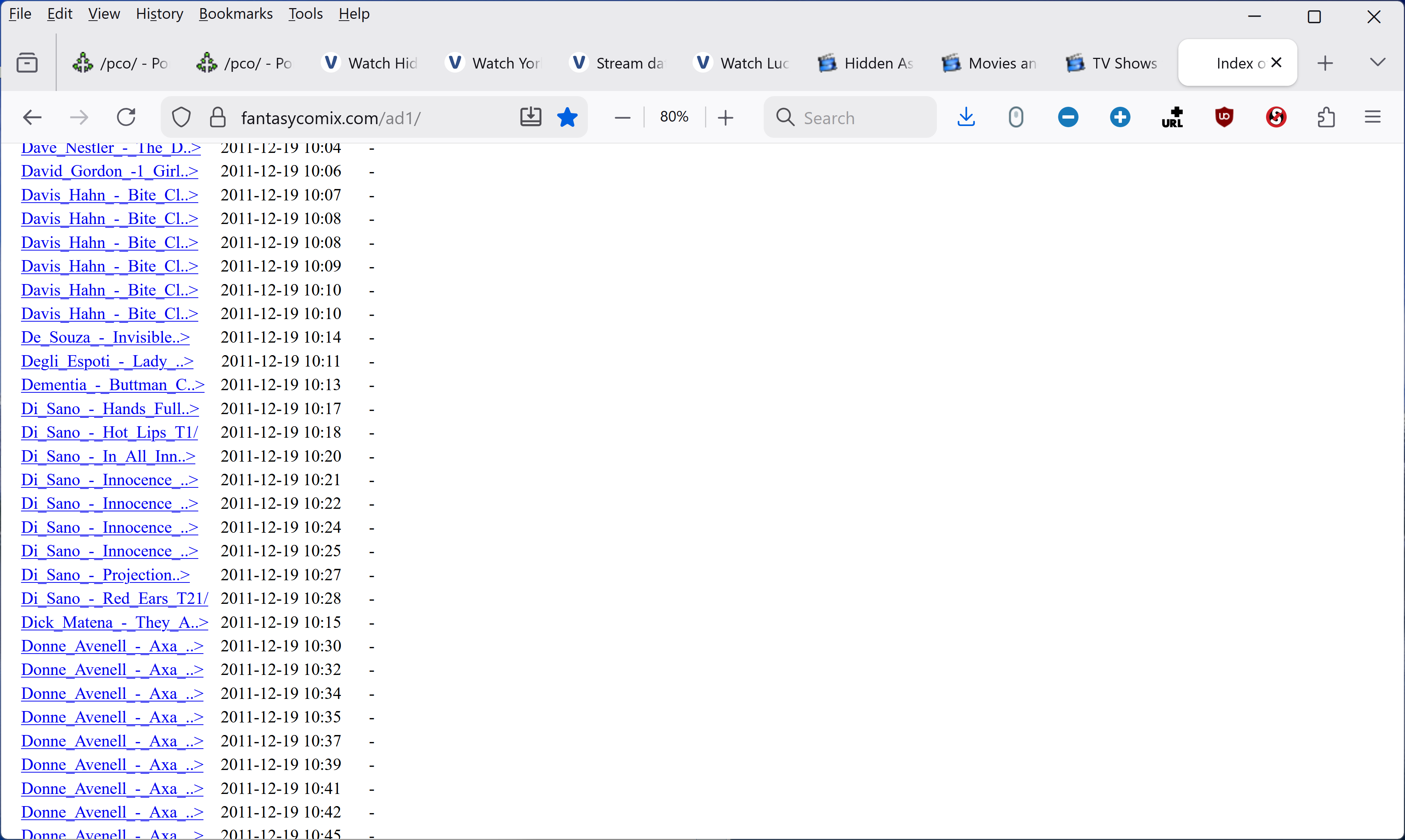Open a new tab with plus button
This screenshot has height=840, width=1405.
point(1325,63)
